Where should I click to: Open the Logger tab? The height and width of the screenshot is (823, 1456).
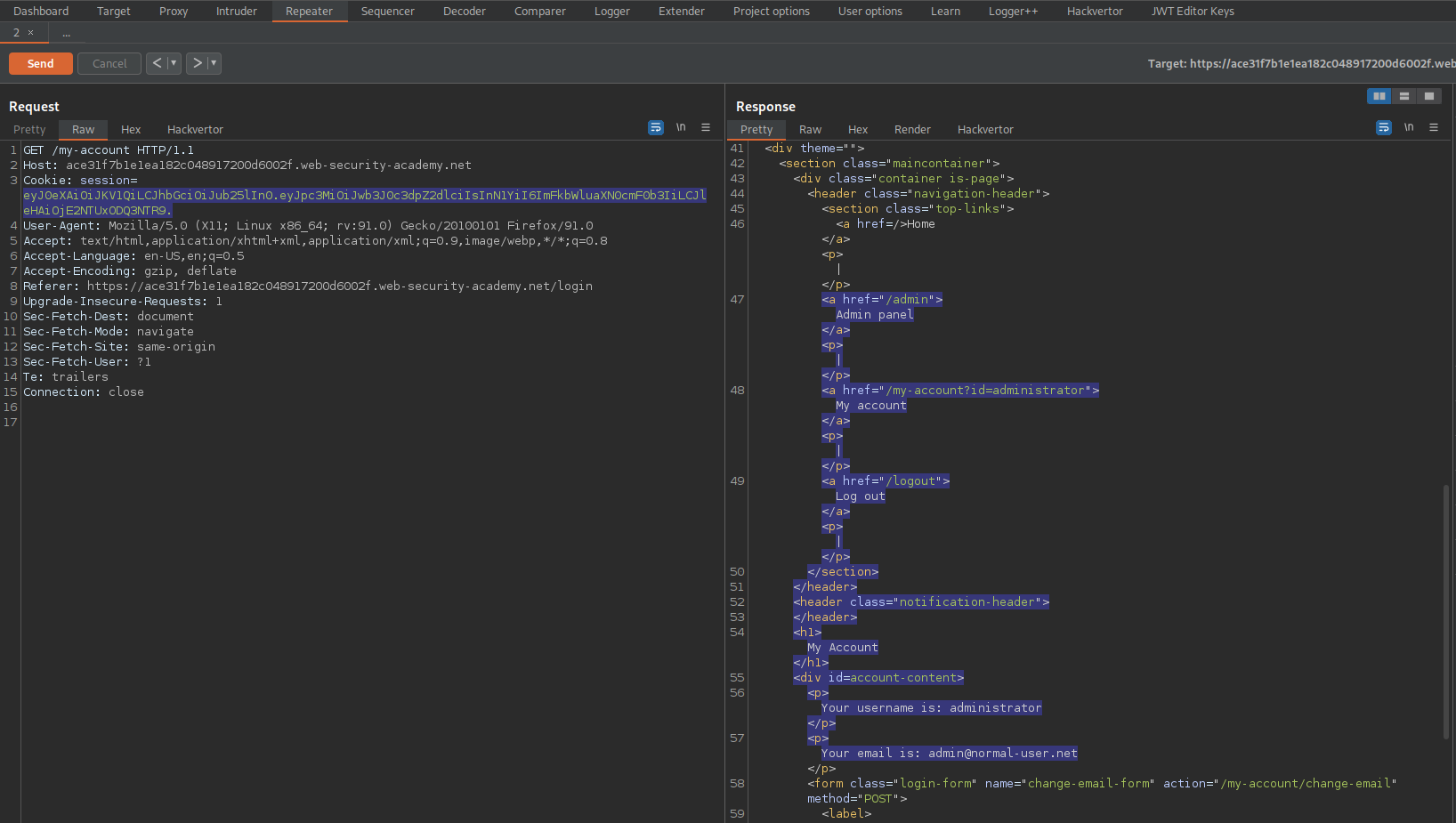click(612, 12)
